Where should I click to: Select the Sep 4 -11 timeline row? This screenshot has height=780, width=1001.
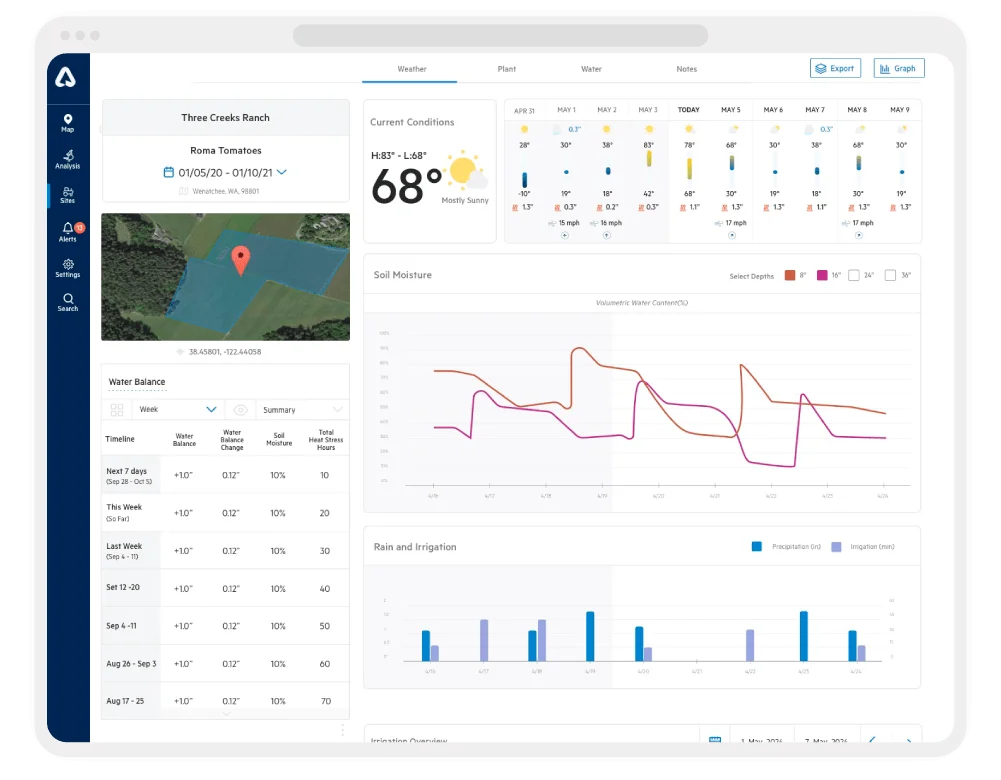point(225,626)
